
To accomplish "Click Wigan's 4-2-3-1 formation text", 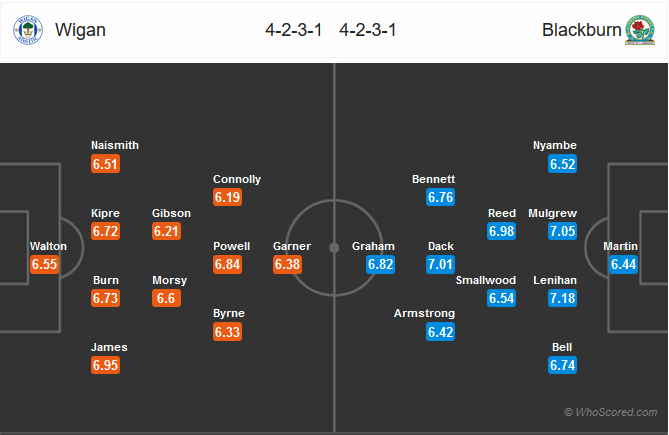I will coord(294,30).
